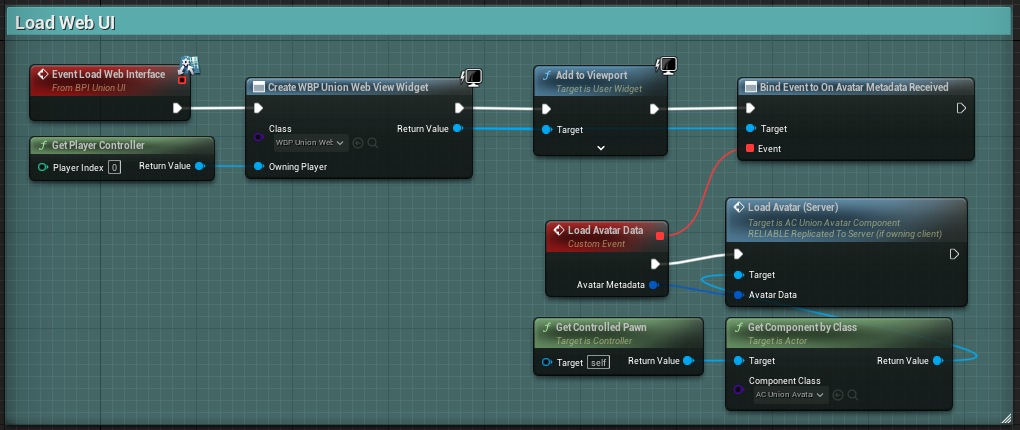Click the browse magnifier beside AC Union Avatar class
The width and height of the screenshot is (1020, 430).
point(853,395)
